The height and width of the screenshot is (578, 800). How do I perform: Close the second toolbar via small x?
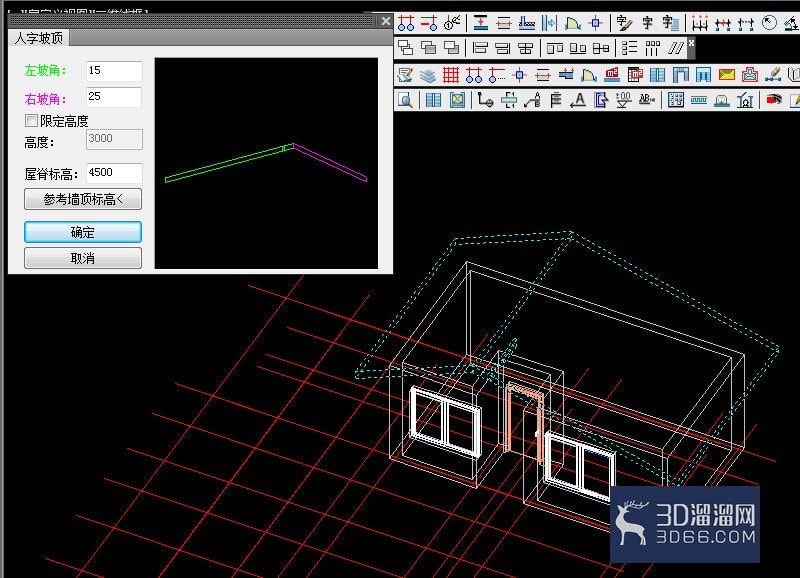click(691, 43)
